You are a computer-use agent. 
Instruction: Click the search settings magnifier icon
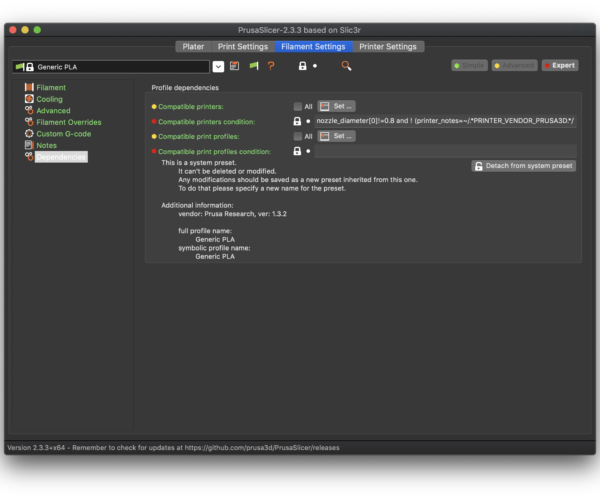click(x=346, y=66)
